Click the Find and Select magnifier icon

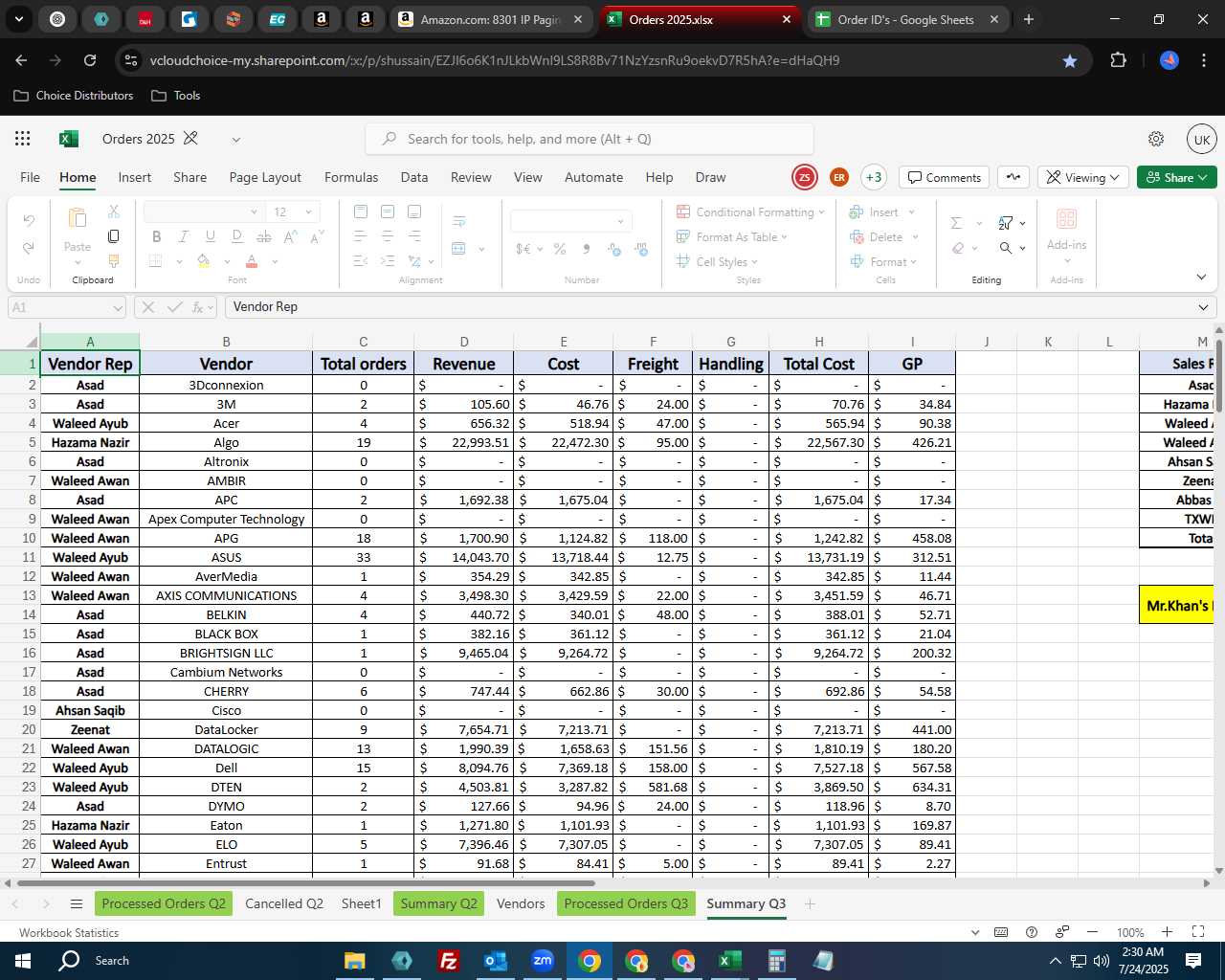coord(1006,248)
